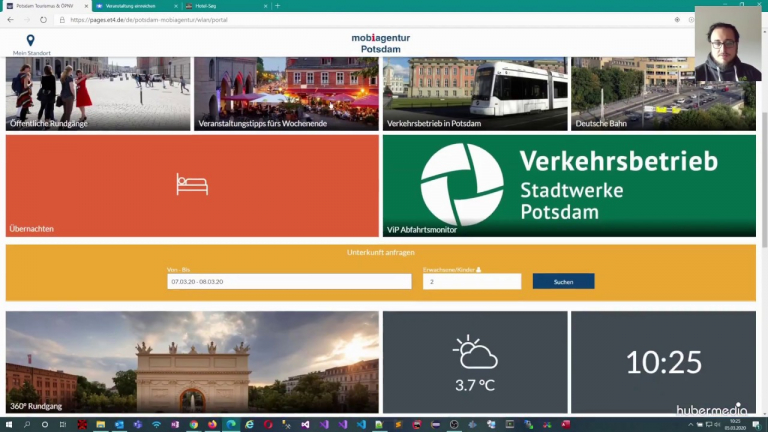The height and width of the screenshot is (432, 768).
Task: Click the page scrollbar thumb
Action: [x=764, y=178]
